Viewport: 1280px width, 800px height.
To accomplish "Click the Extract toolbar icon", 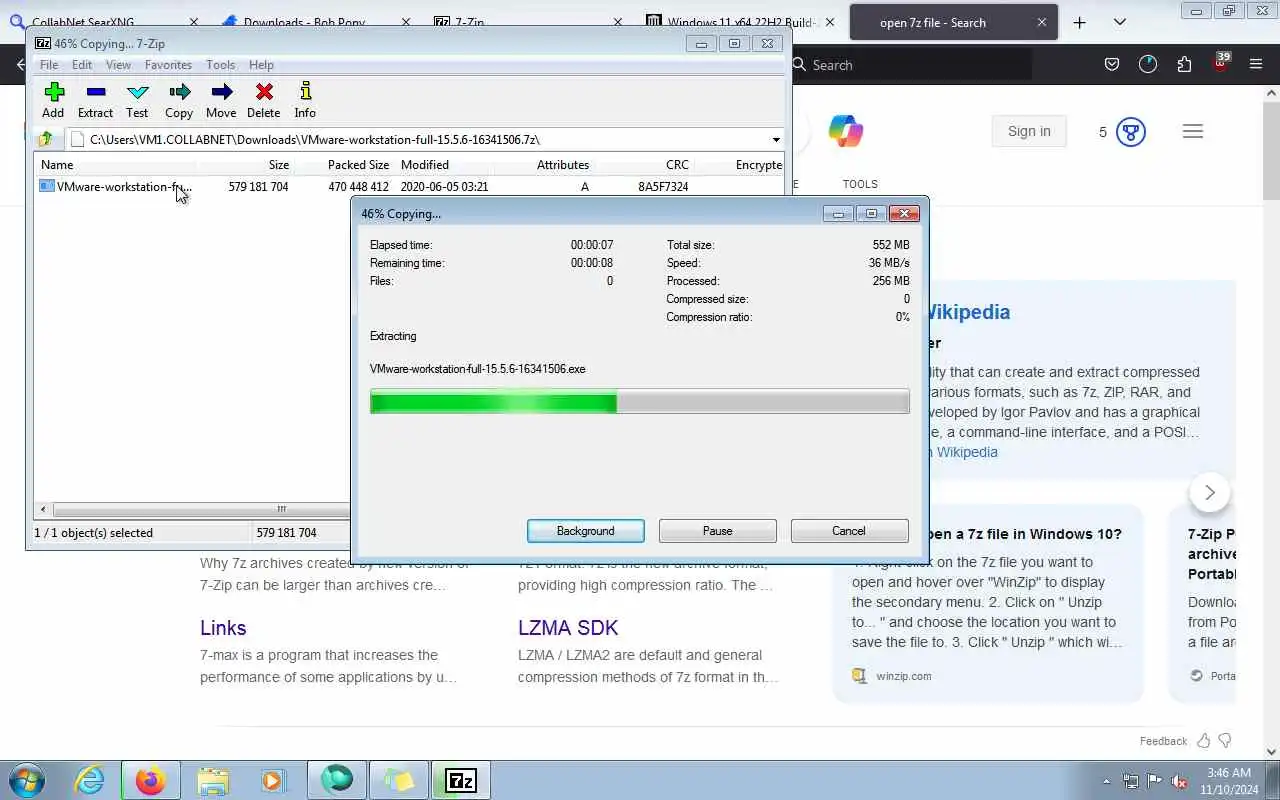I will 95,100.
